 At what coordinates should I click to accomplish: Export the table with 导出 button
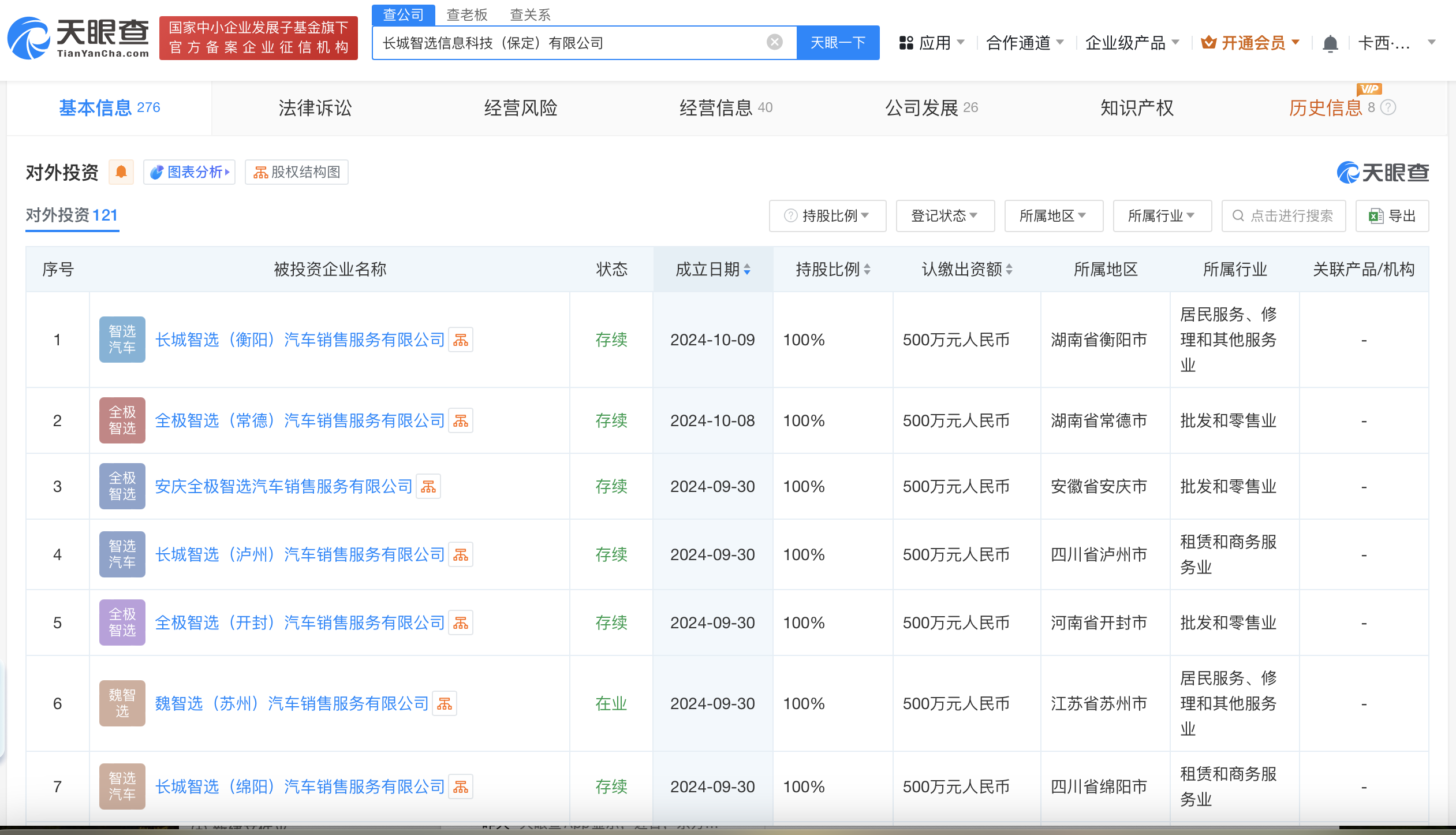coord(1392,216)
